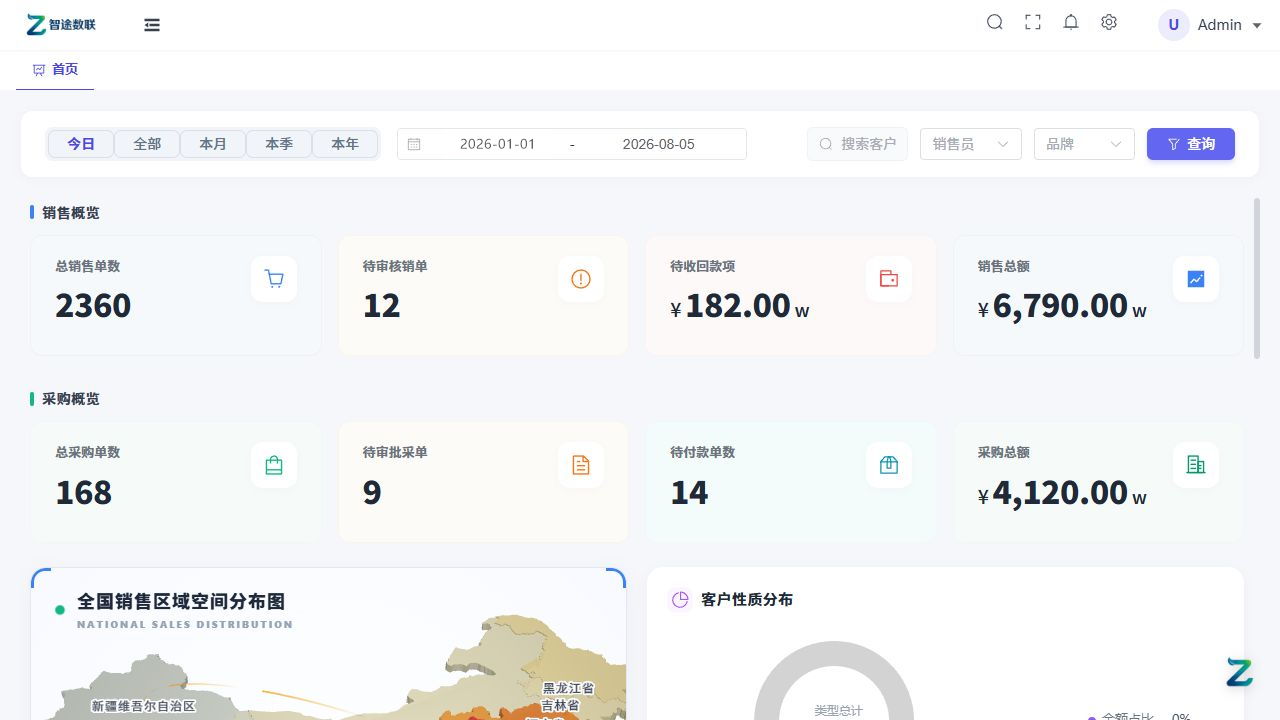
Task: Click 全国销售区域空间分布图 title
Action: click(x=181, y=602)
